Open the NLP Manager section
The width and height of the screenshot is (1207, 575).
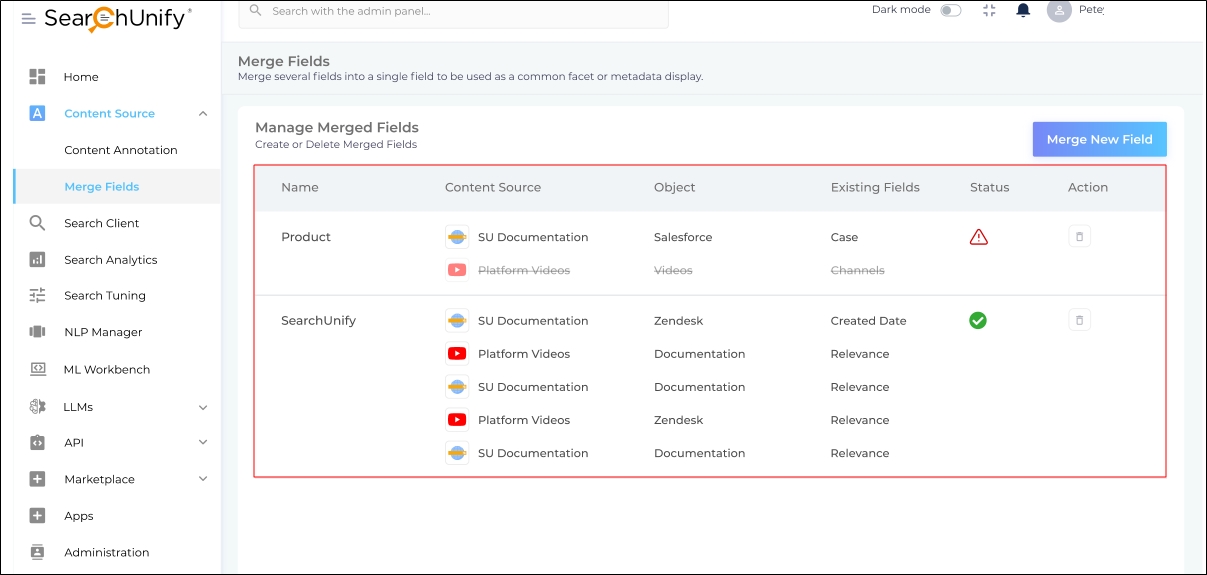click(103, 332)
